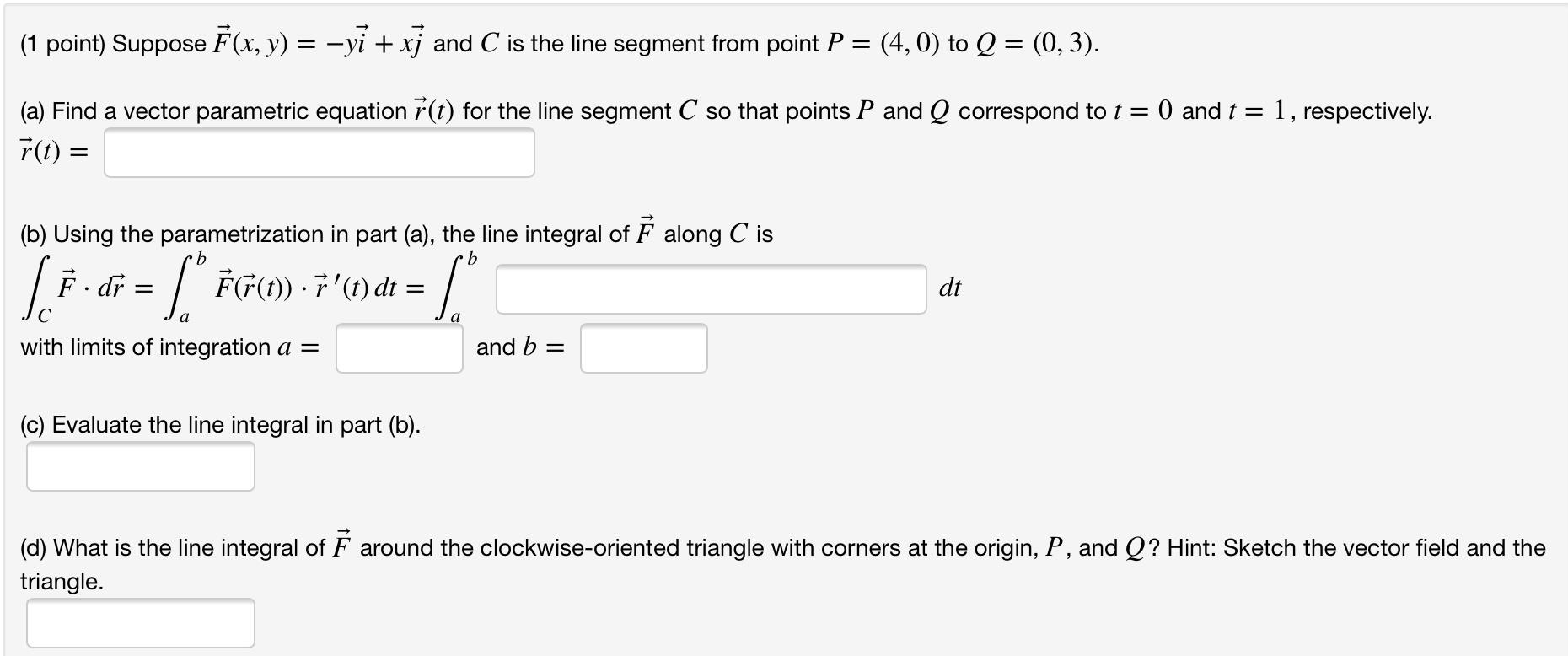Click the 'triangle.' text in part (d)
Image resolution: width=1568 pixels, height=656 pixels.
(x=61, y=581)
